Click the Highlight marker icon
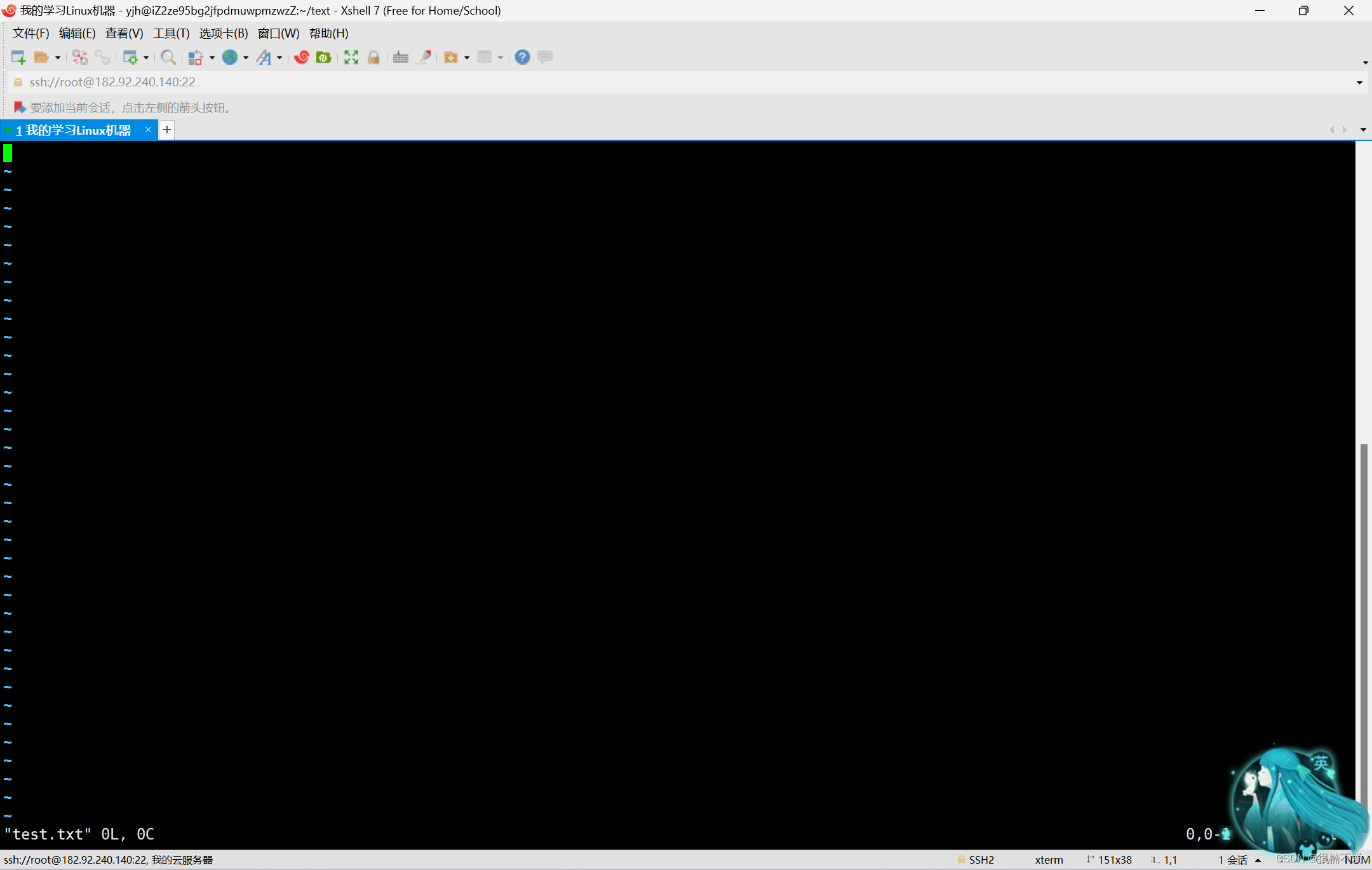The image size is (1372, 870). [424, 57]
